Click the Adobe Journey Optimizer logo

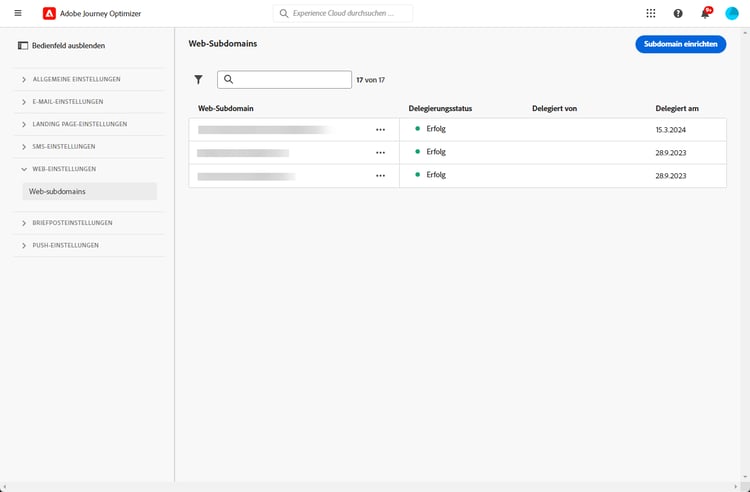(49, 13)
